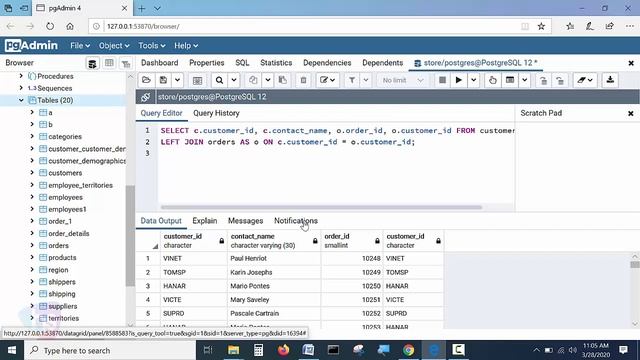Collapse the Tables (20) tree node

[21, 100]
